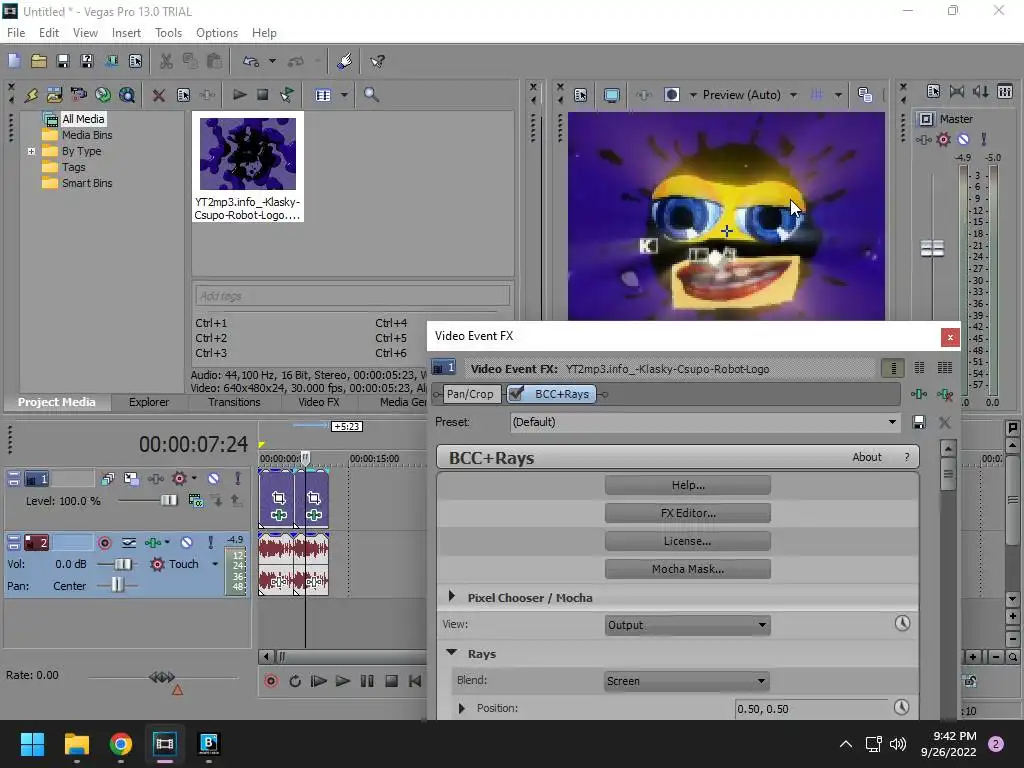Open Master FX icon under Master label
This screenshot has width=1024, height=768.
[923, 139]
